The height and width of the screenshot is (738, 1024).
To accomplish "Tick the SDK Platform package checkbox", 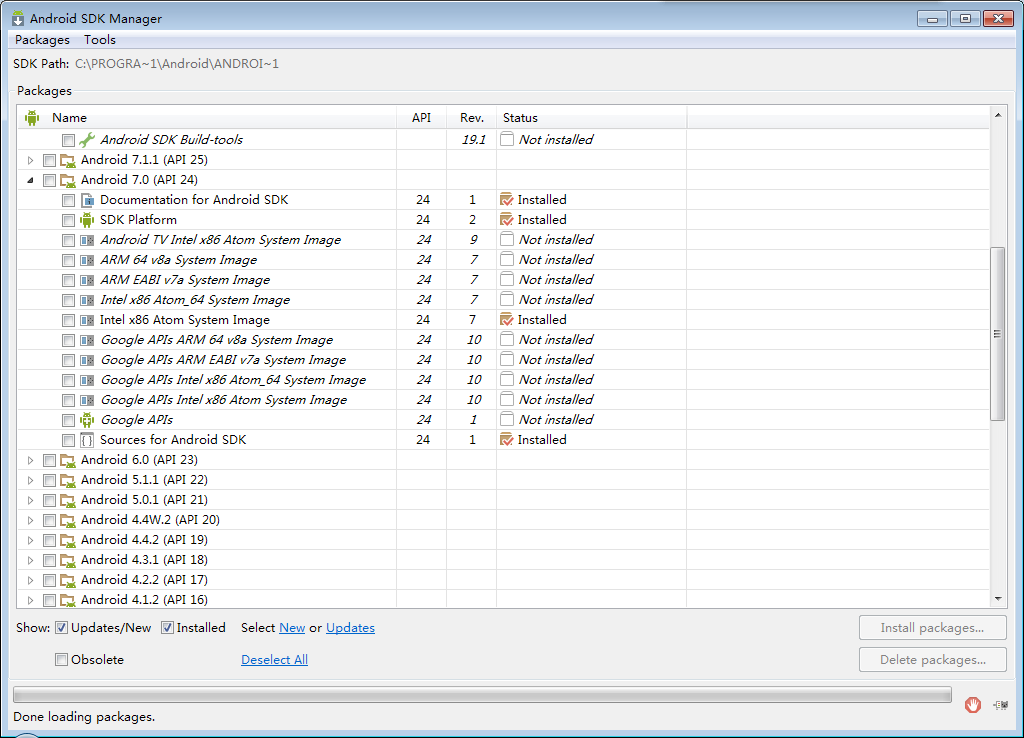I will [68, 220].
